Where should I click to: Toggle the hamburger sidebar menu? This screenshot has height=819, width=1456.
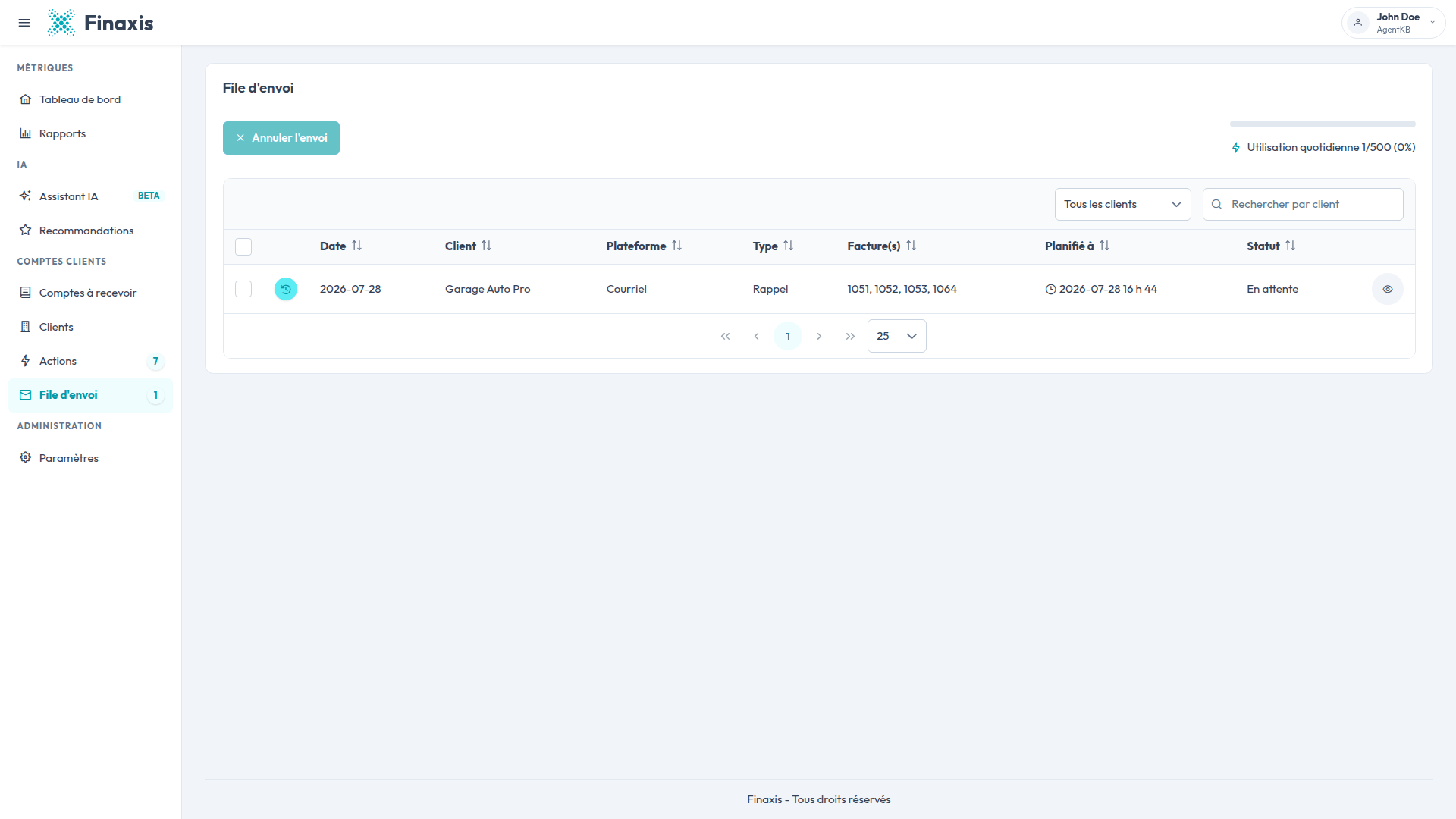24,23
